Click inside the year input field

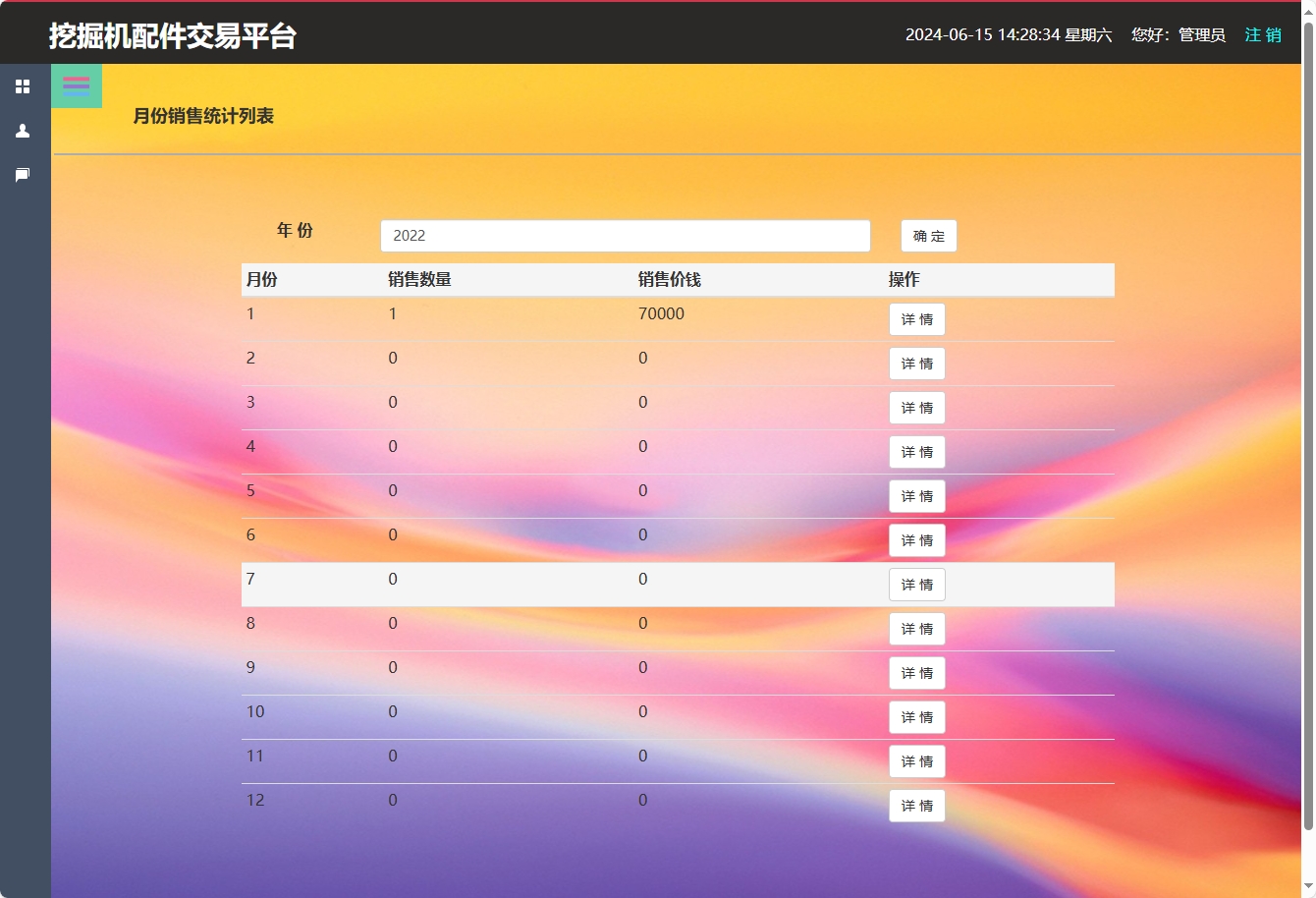[625, 236]
